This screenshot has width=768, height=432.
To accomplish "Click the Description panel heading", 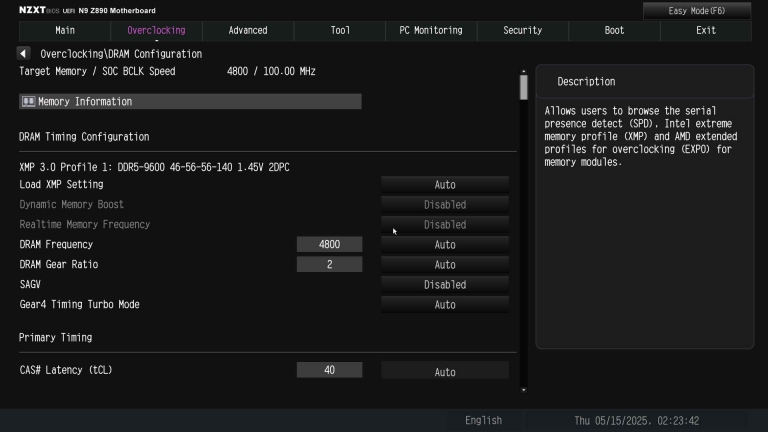I will click(586, 82).
